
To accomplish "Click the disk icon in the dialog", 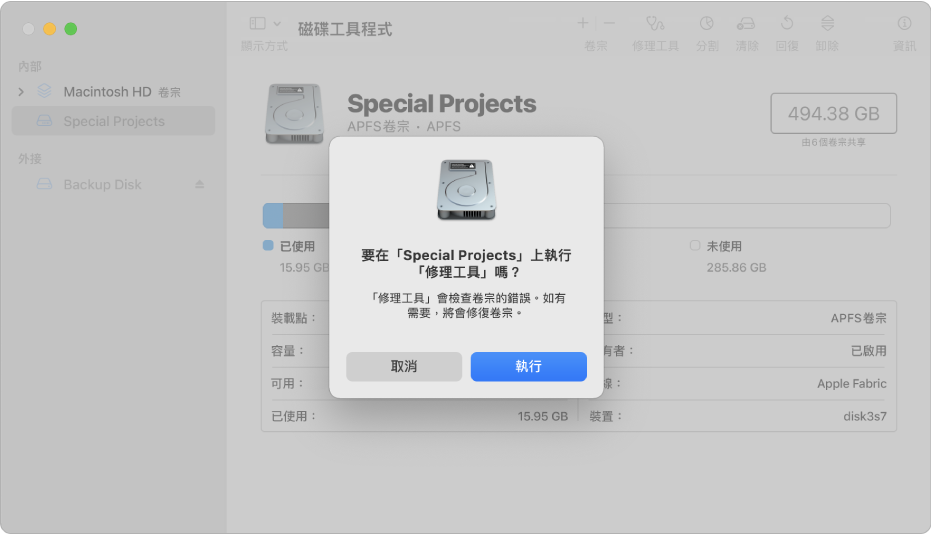I will tap(466, 189).
